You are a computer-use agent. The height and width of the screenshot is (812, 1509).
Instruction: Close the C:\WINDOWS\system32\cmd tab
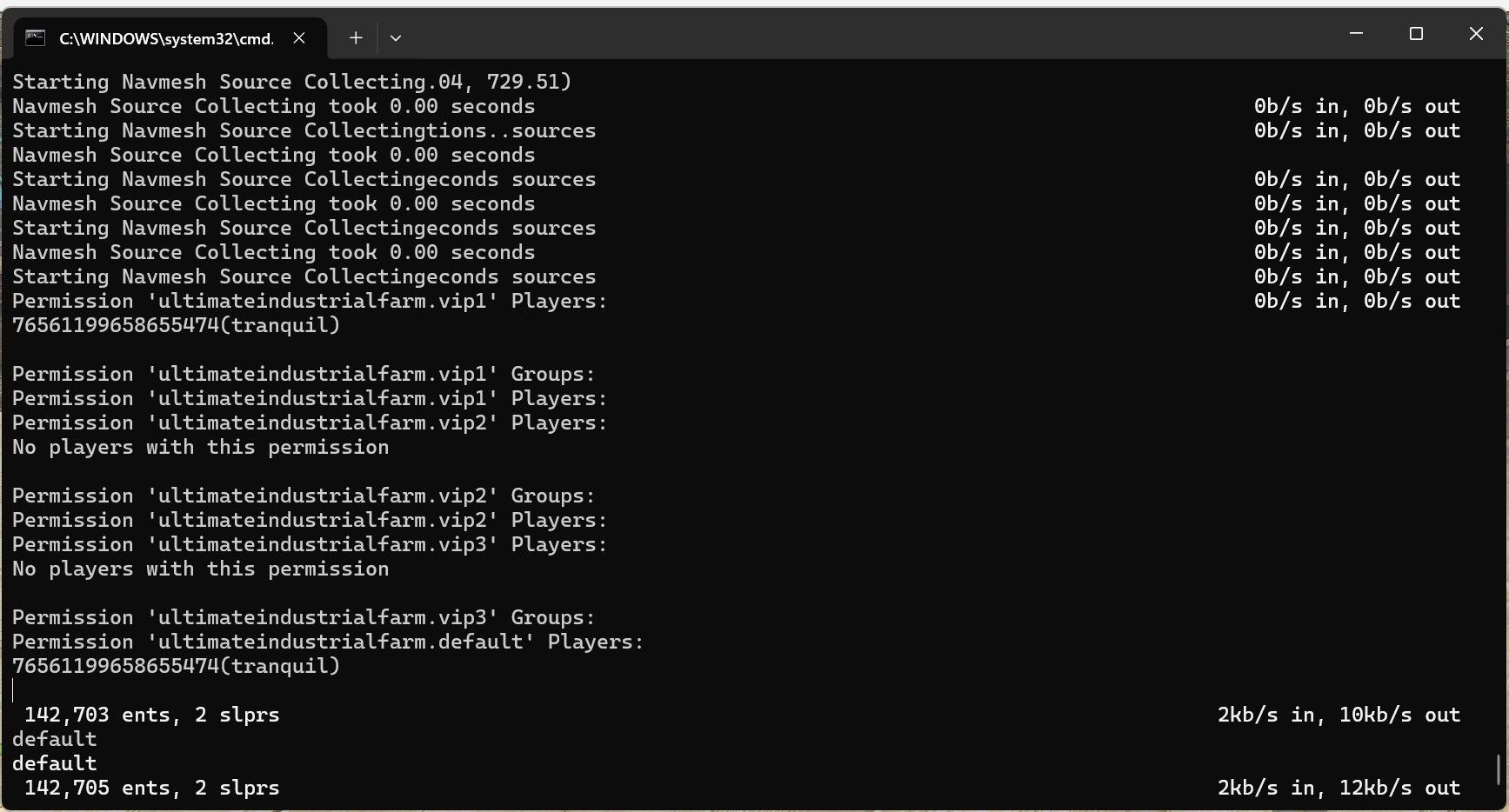299,37
